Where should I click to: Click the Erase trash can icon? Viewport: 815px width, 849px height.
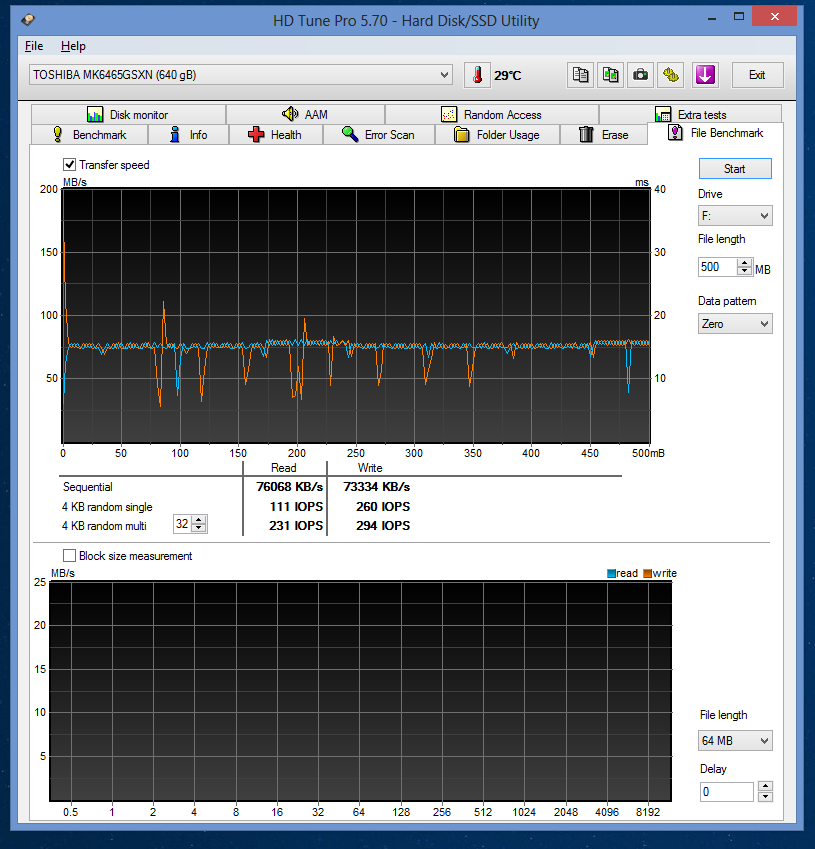coord(586,134)
